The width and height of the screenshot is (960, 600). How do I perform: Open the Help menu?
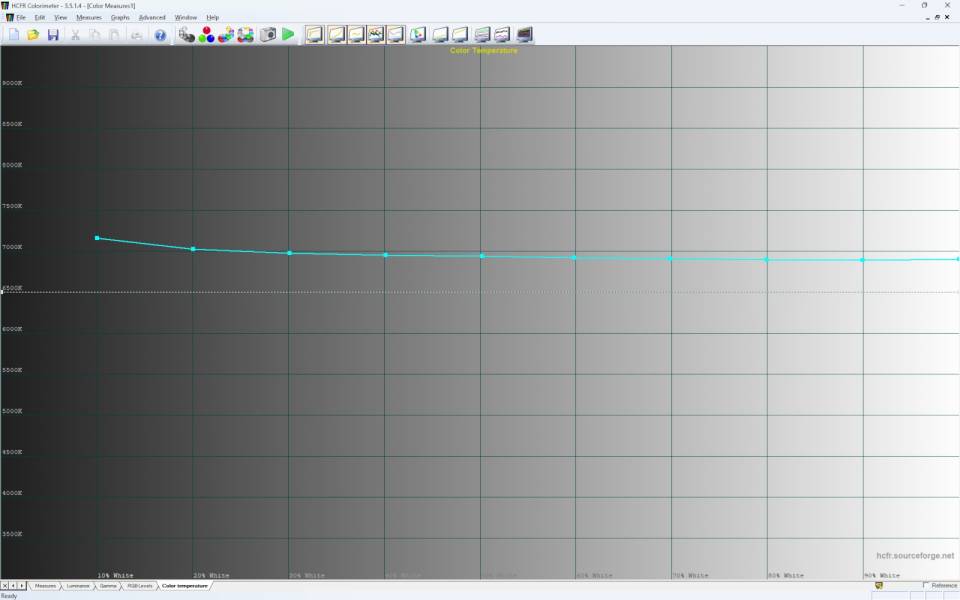212,17
